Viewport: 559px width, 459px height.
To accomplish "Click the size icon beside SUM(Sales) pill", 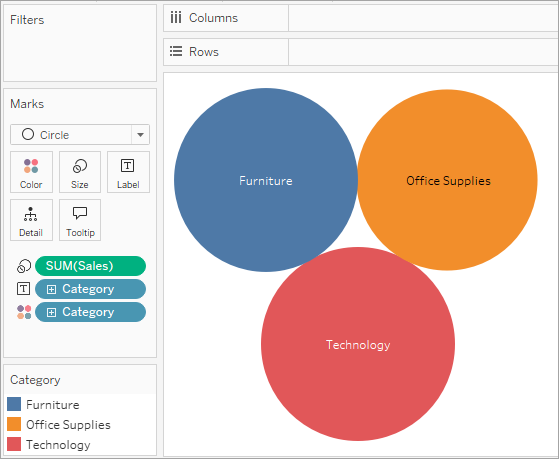I will tap(24, 266).
